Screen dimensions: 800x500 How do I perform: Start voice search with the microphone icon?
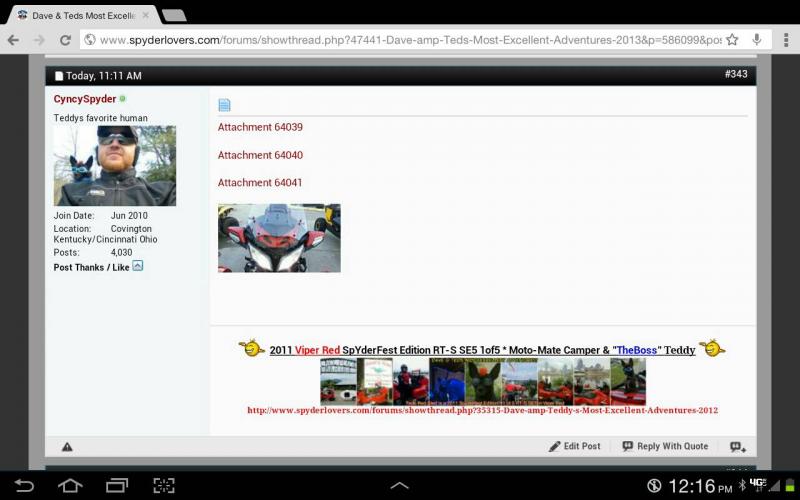click(x=757, y=39)
